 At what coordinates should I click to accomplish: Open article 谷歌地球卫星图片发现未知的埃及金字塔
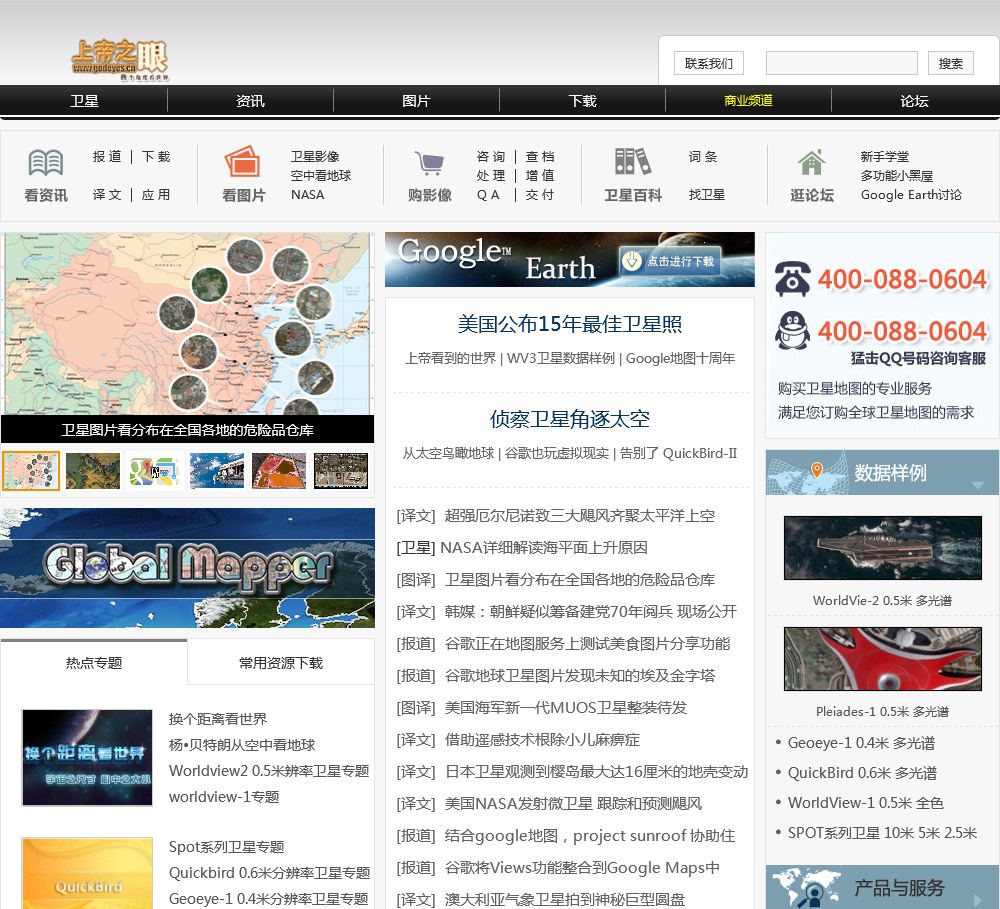[x=579, y=676]
